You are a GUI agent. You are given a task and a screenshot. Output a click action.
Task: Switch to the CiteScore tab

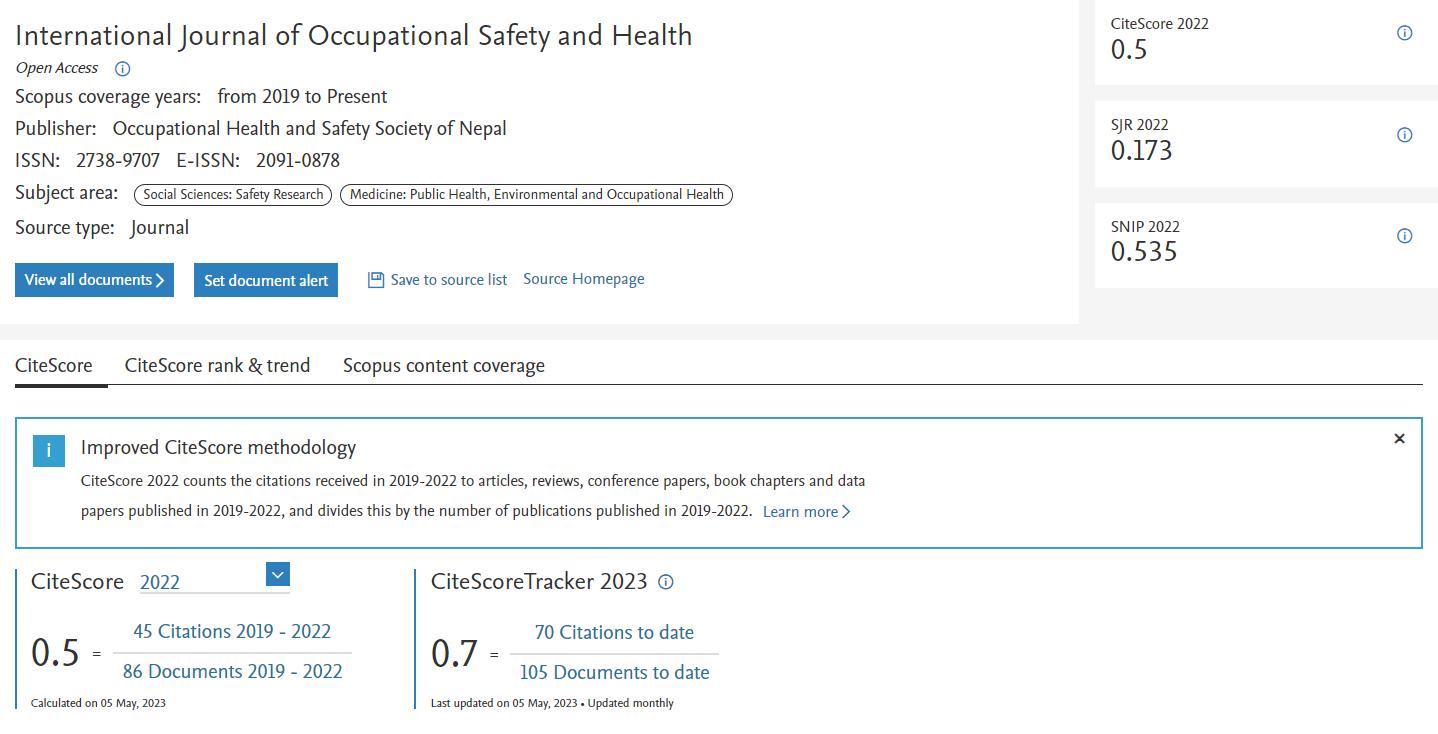click(x=54, y=365)
